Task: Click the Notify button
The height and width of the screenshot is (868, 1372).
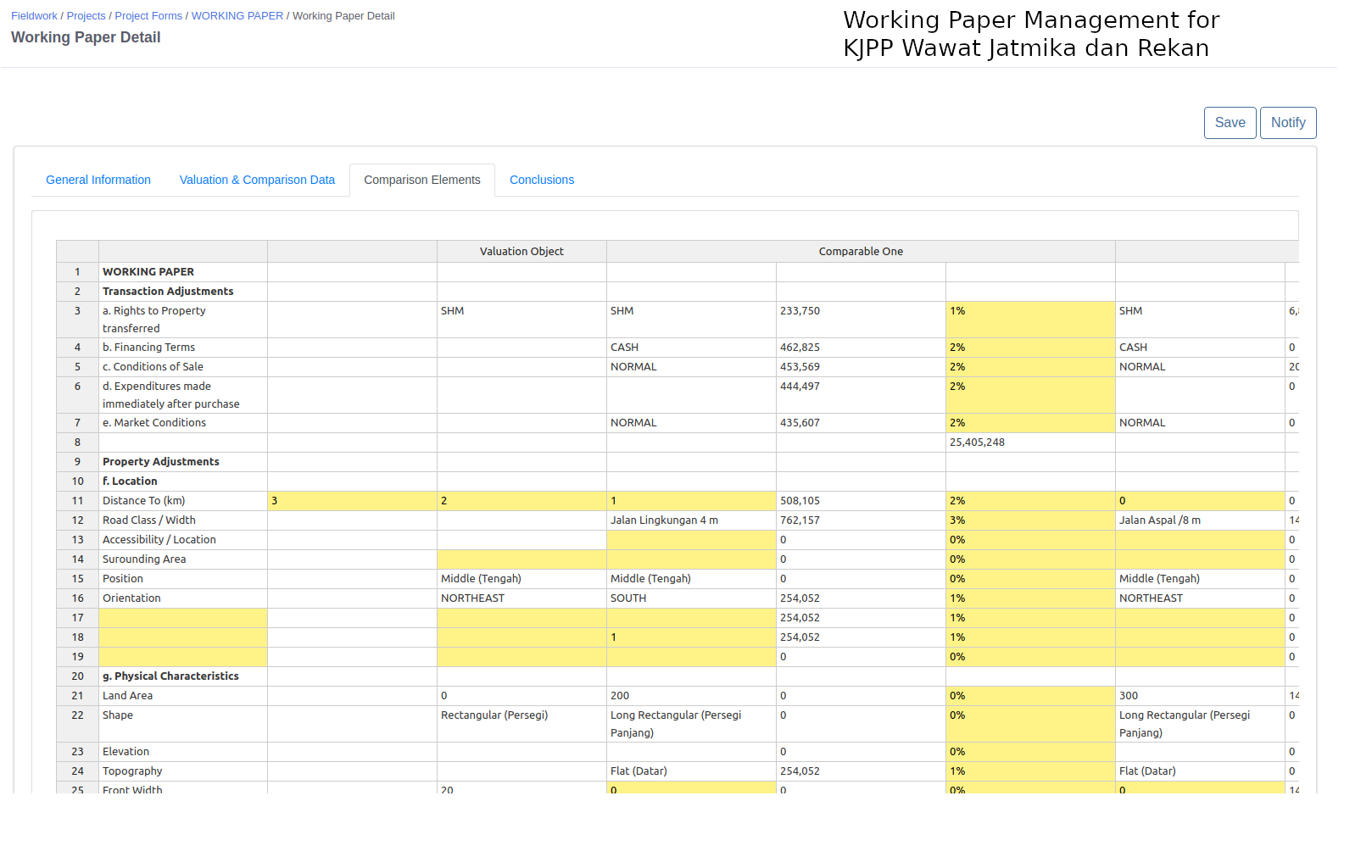Action: (1287, 123)
